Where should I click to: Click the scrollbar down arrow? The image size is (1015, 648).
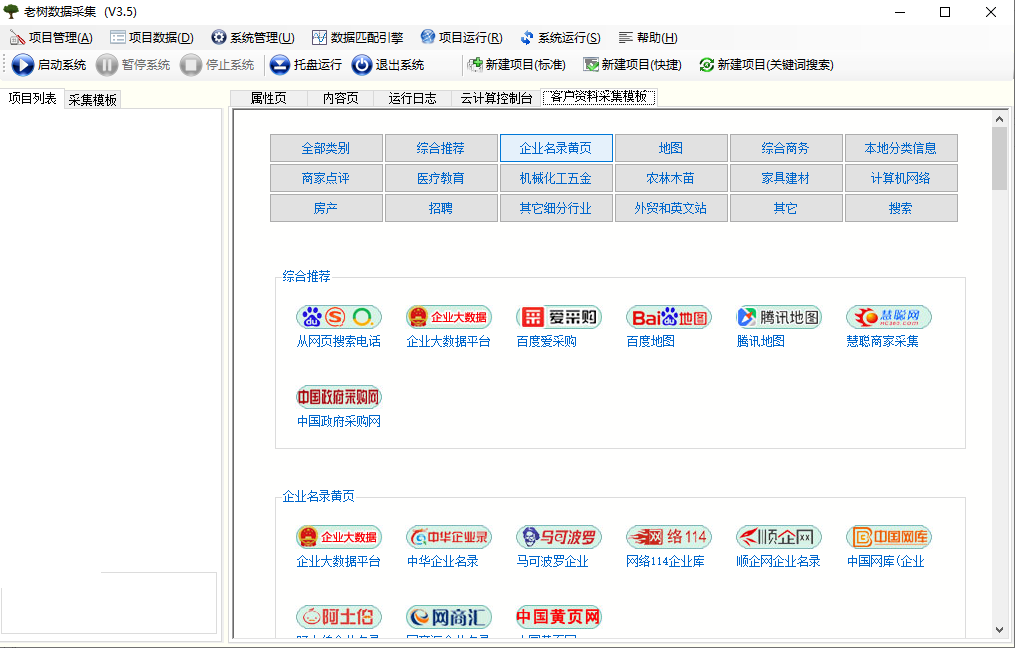tap(999, 630)
